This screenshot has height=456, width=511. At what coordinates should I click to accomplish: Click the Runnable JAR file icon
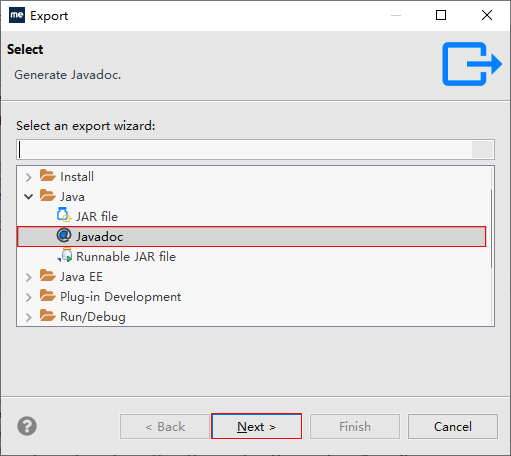click(x=65, y=255)
